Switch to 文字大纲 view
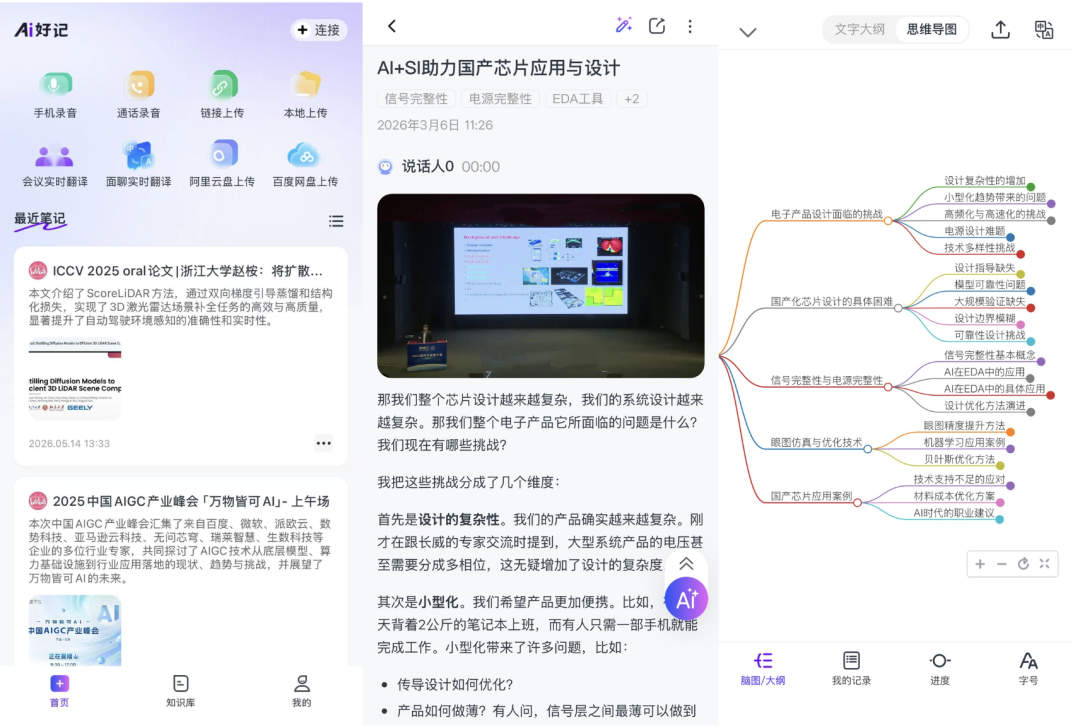The height and width of the screenshot is (728, 1080). click(x=859, y=30)
